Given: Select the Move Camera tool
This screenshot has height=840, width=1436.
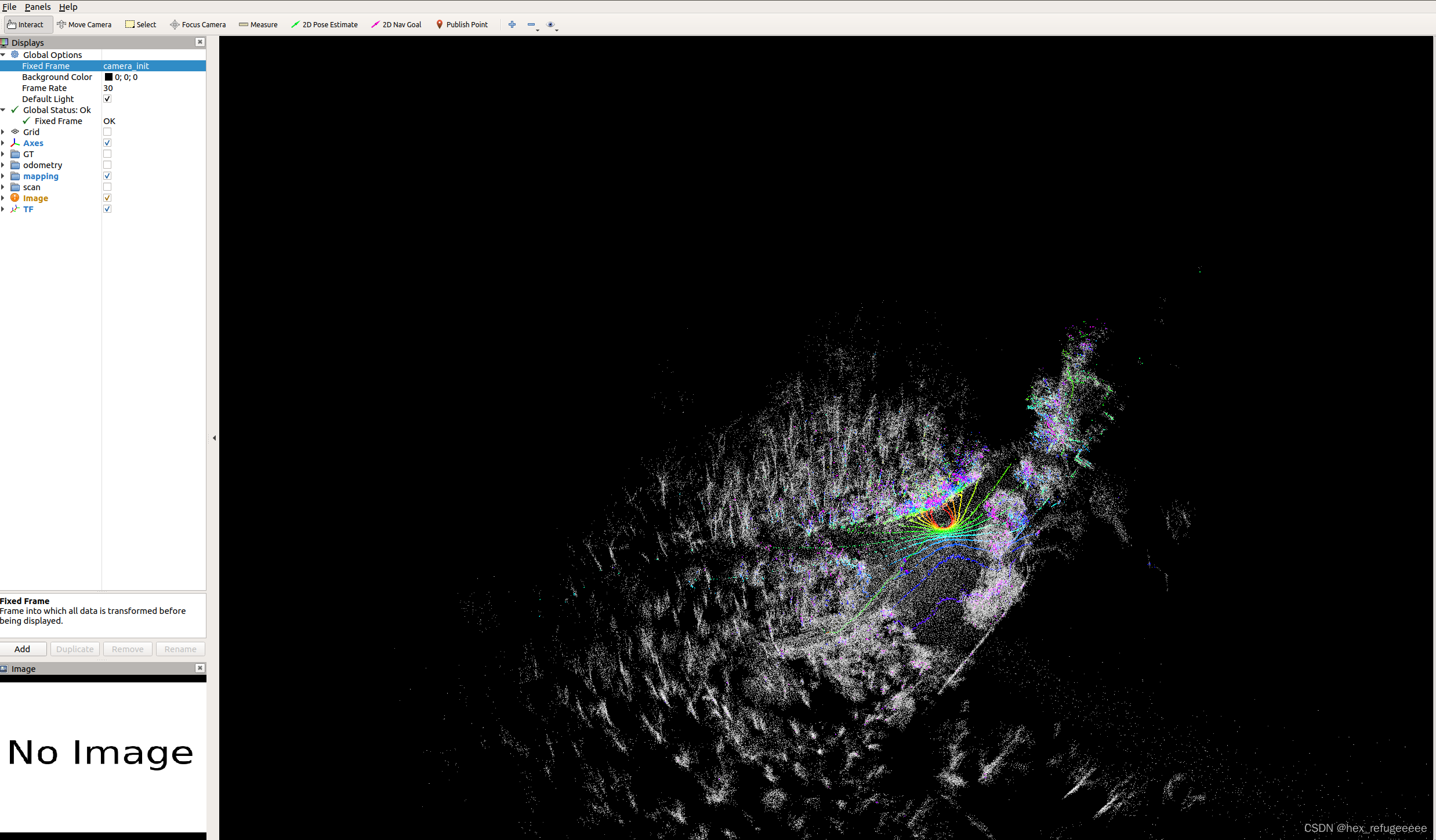Looking at the screenshot, I should [84, 24].
